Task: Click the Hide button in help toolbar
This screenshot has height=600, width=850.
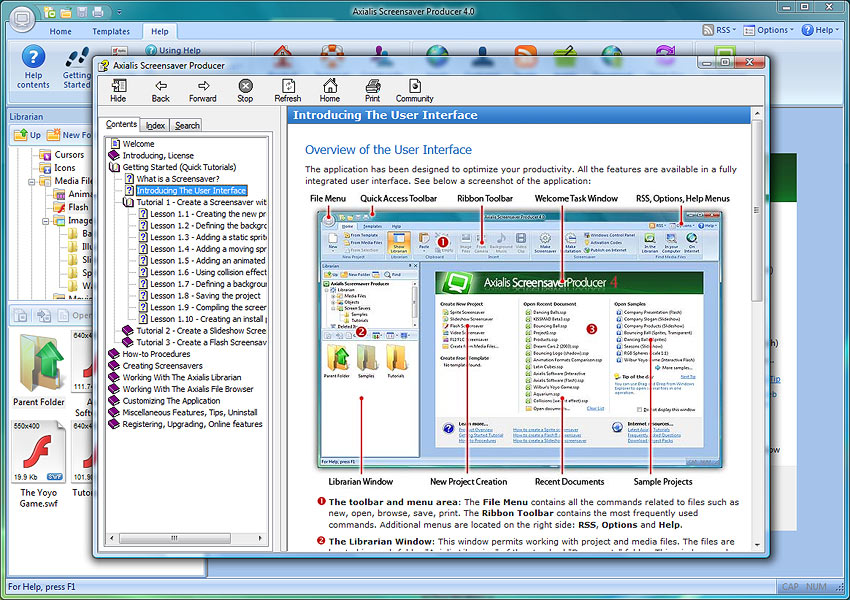Action: (118, 90)
